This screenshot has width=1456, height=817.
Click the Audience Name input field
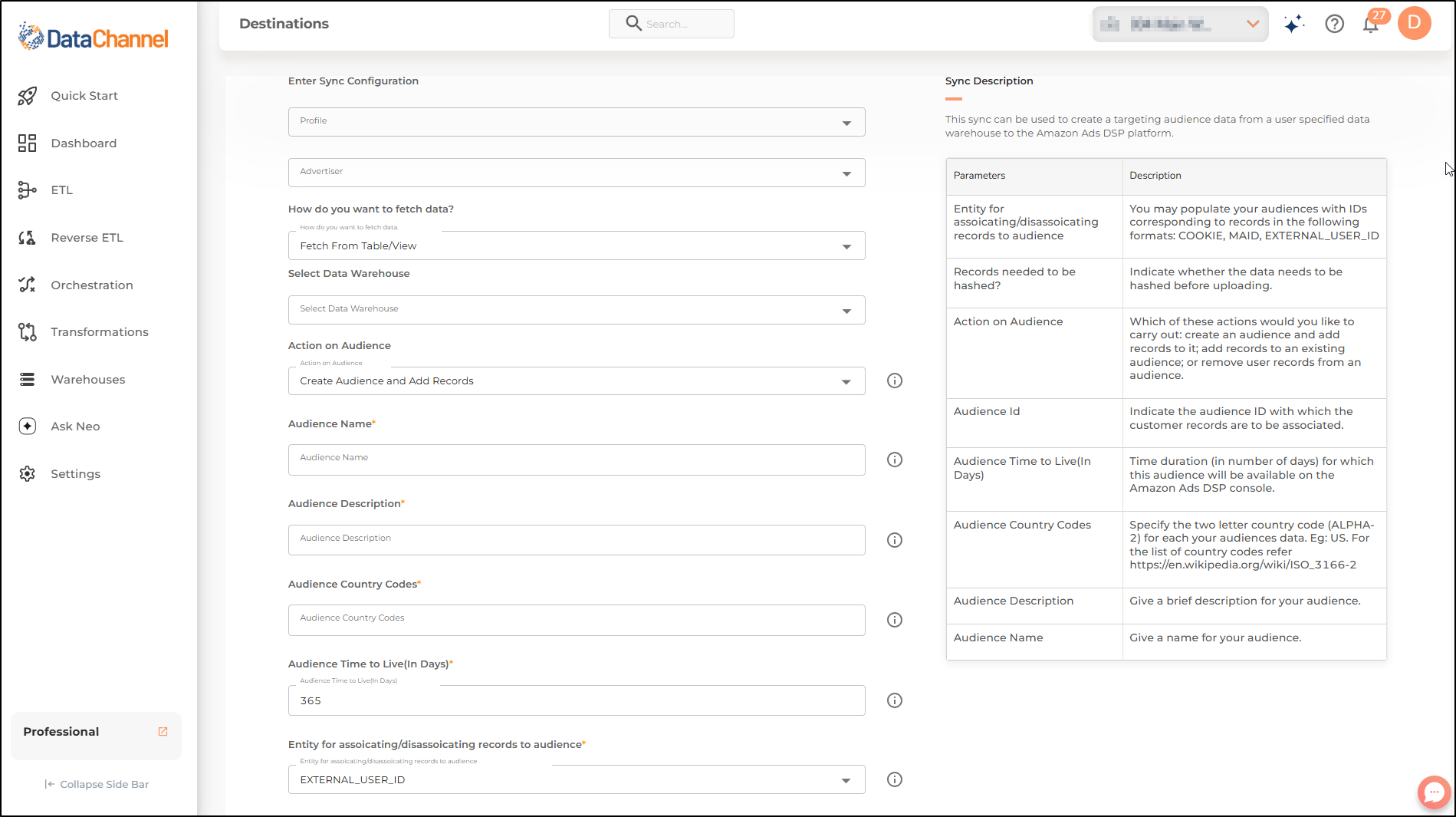tap(577, 460)
